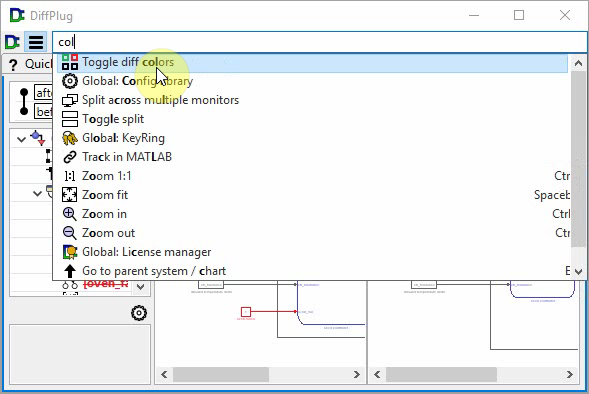This screenshot has width=589, height=394.
Task: Select Zoom fit command
Action: pos(312,195)
